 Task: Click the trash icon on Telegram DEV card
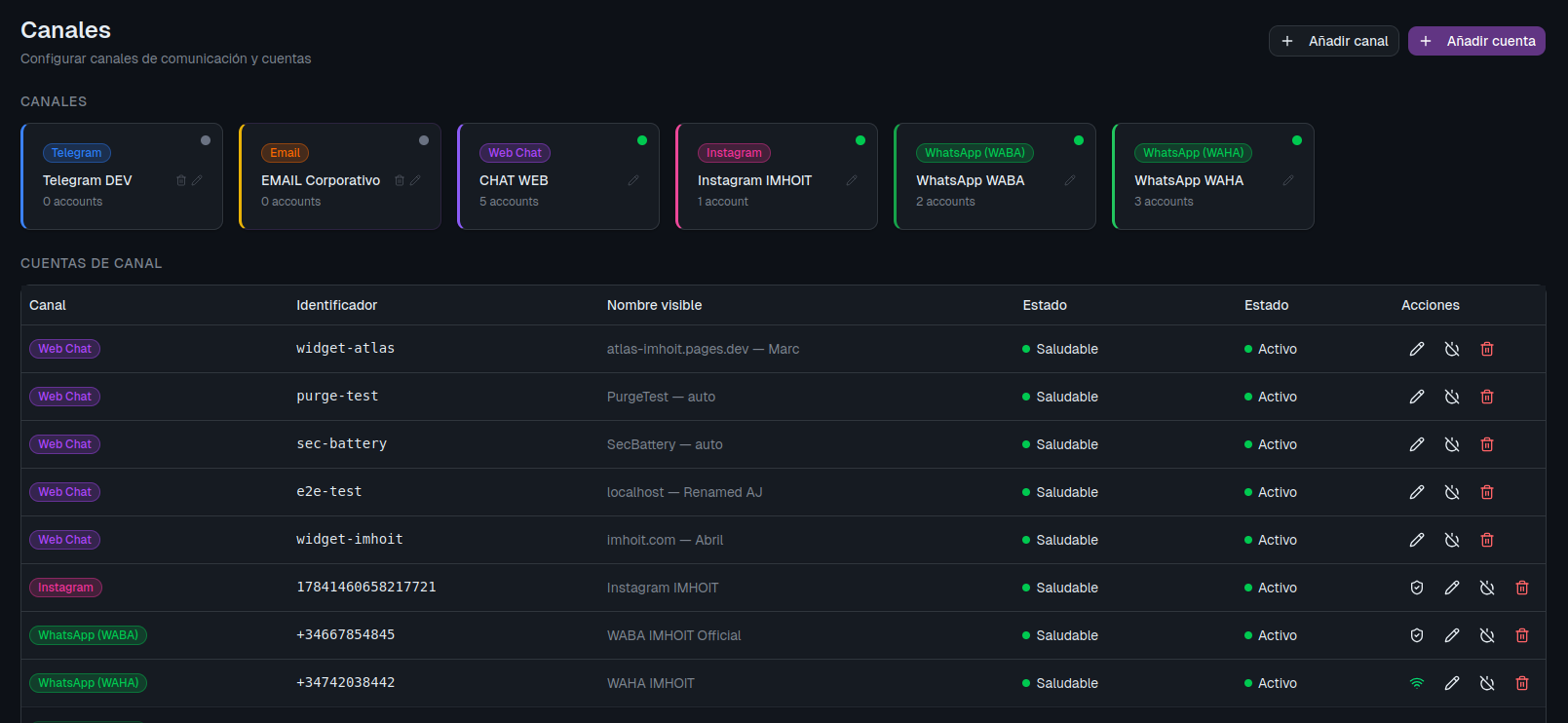(x=181, y=180)
